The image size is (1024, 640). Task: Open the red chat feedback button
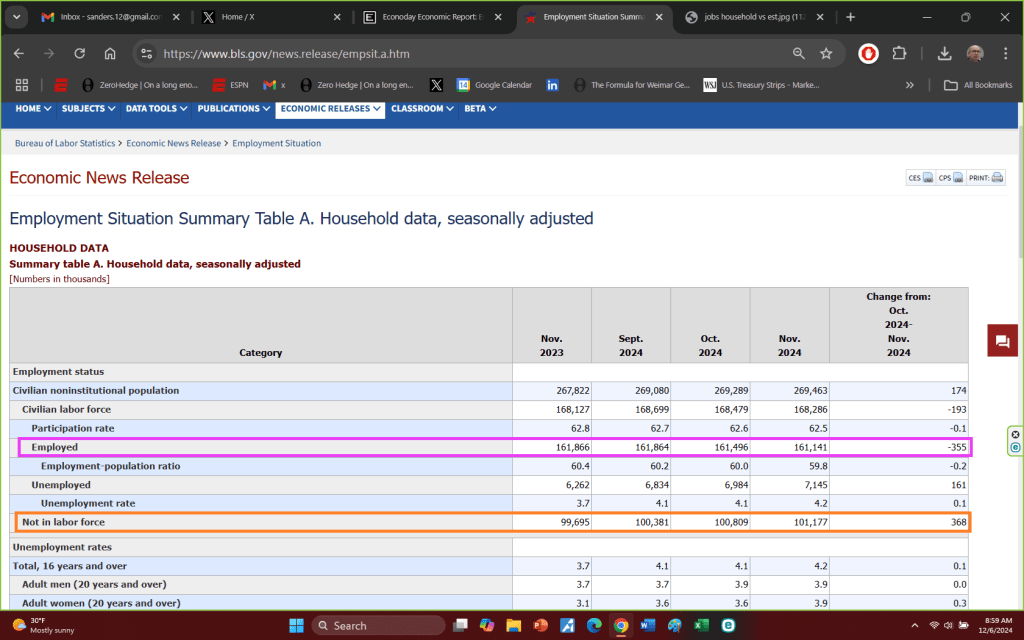pyautogui.click(x=1002, y=341)
